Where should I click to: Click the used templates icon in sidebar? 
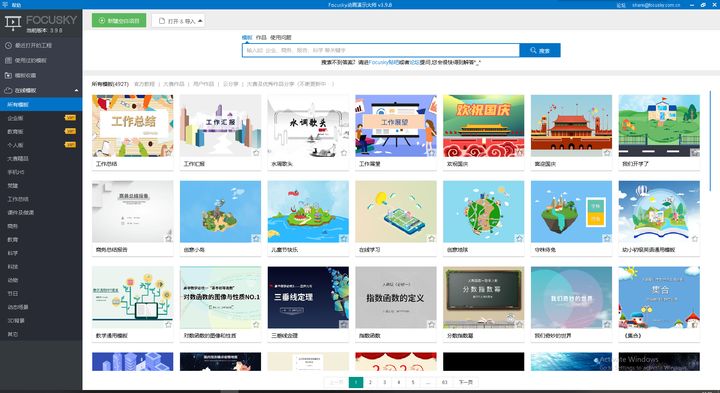[x=8, y=60]
